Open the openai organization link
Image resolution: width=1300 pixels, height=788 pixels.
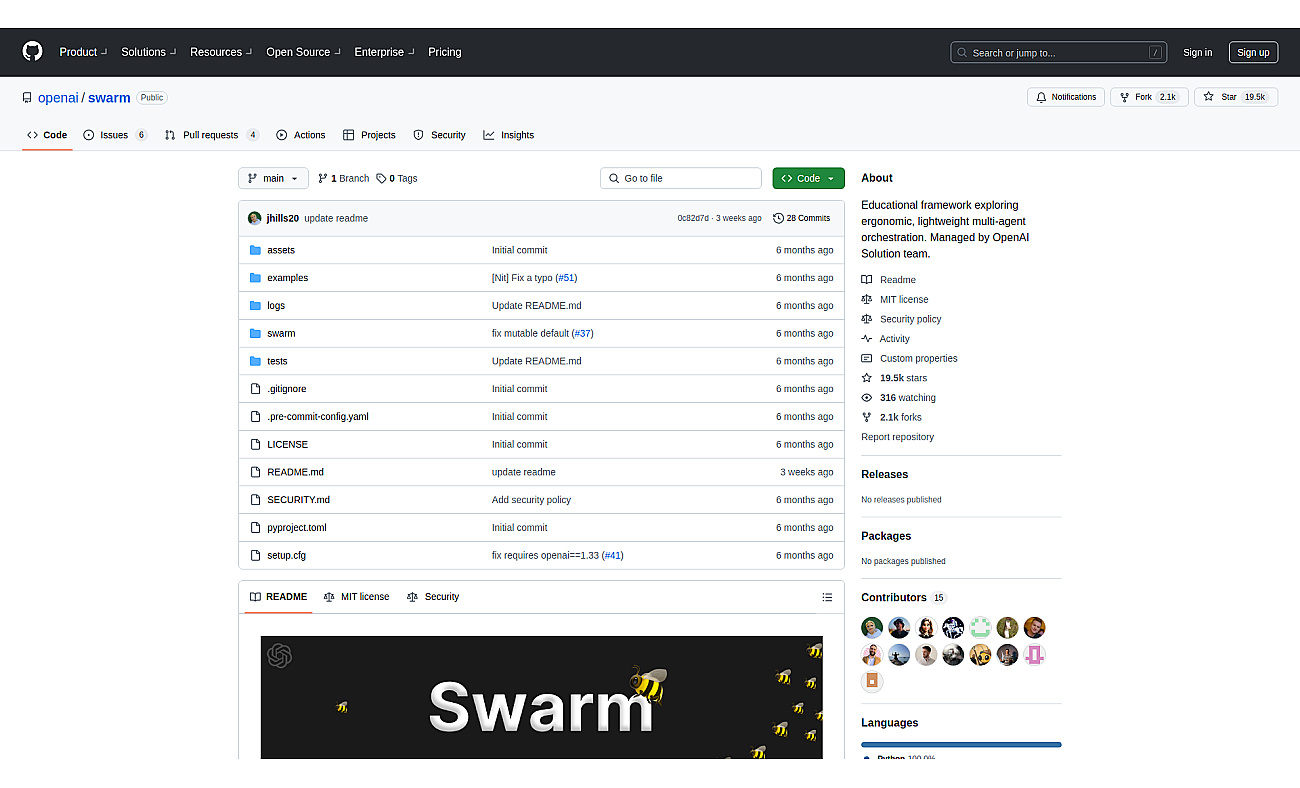(x=58, y=98)
